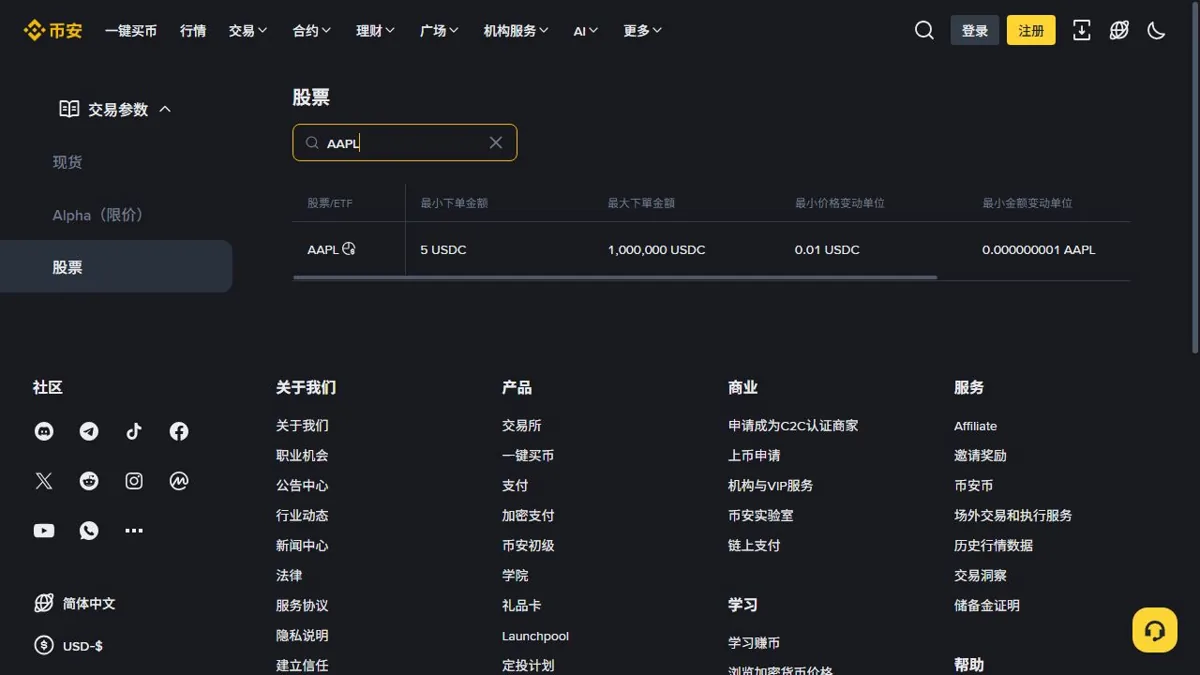Open the 行情 menu item
Screen dimensions: 1200x675
[x=193, y=31]
